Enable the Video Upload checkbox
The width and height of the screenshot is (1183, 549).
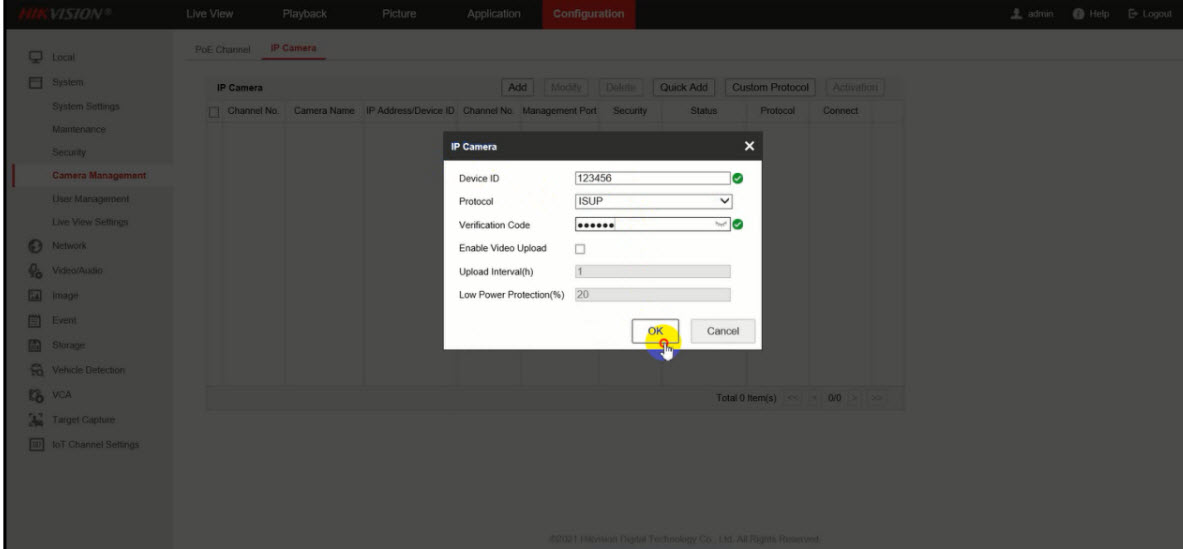point(580,249)
